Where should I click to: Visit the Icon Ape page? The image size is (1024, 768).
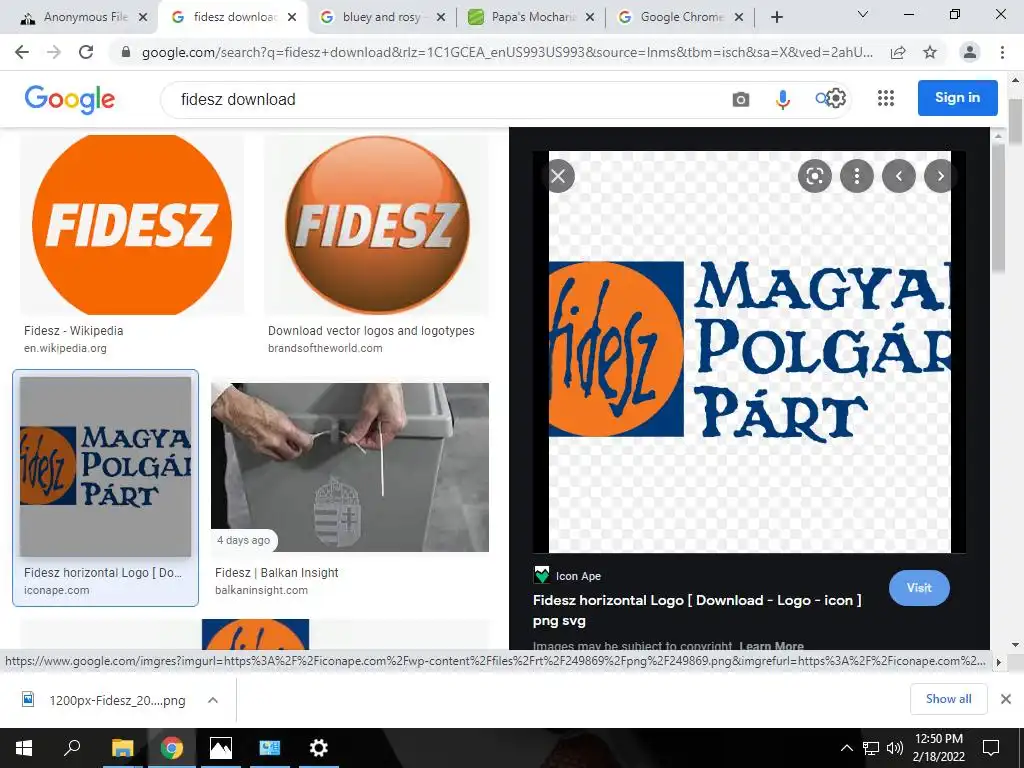point(919,588)
